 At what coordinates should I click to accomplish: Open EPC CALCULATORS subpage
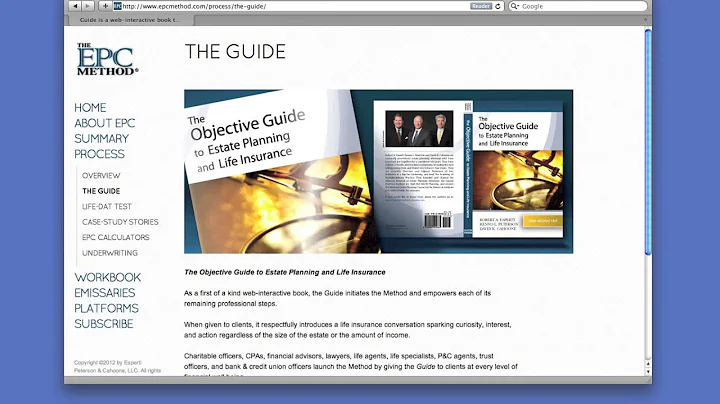point(116,237)
